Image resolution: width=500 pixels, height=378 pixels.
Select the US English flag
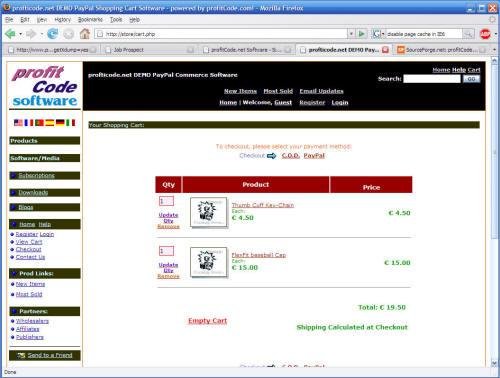[x=18, y=123]
